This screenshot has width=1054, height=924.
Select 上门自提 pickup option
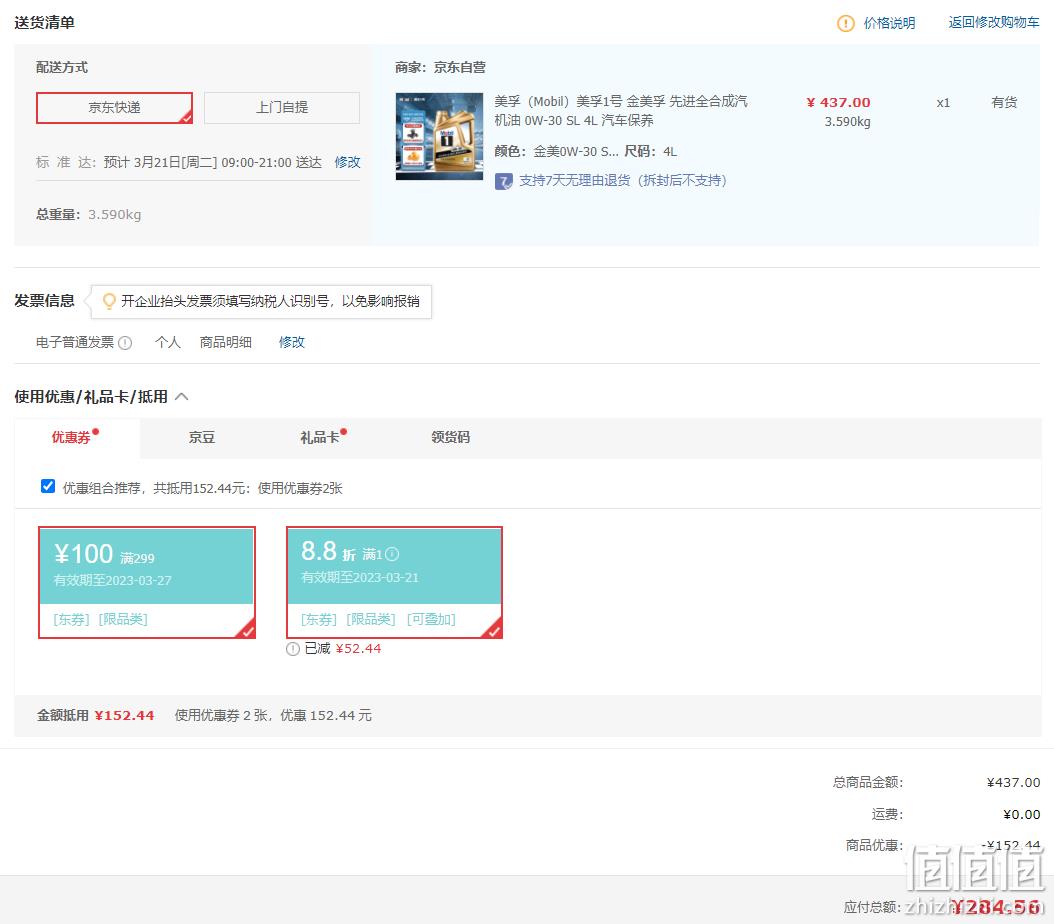(x=282, y=108)
